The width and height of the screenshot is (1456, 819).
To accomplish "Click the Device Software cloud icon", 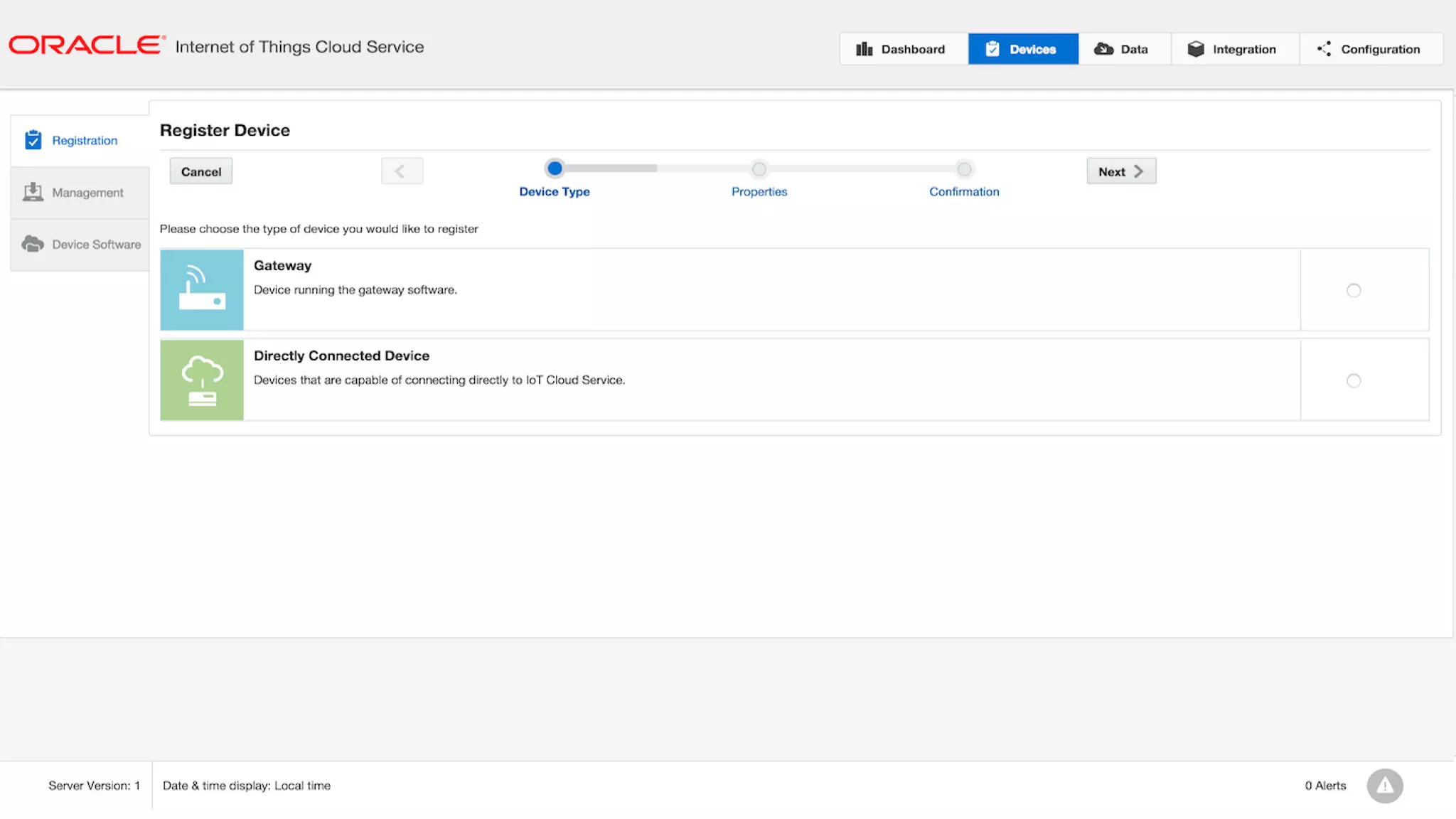I will point(33,244).
